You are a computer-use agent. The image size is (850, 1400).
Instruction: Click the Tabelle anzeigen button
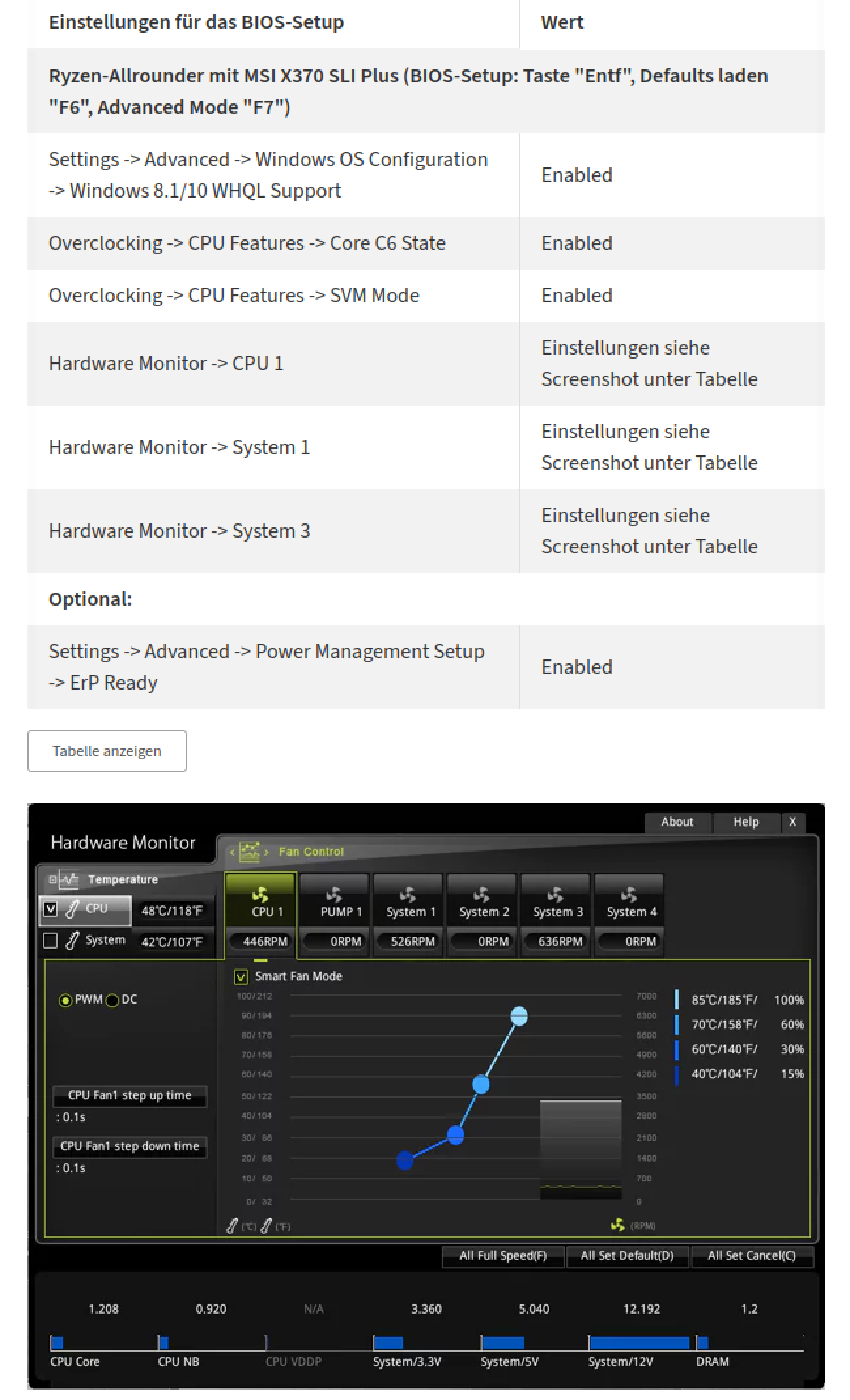(x=107, y=751)
